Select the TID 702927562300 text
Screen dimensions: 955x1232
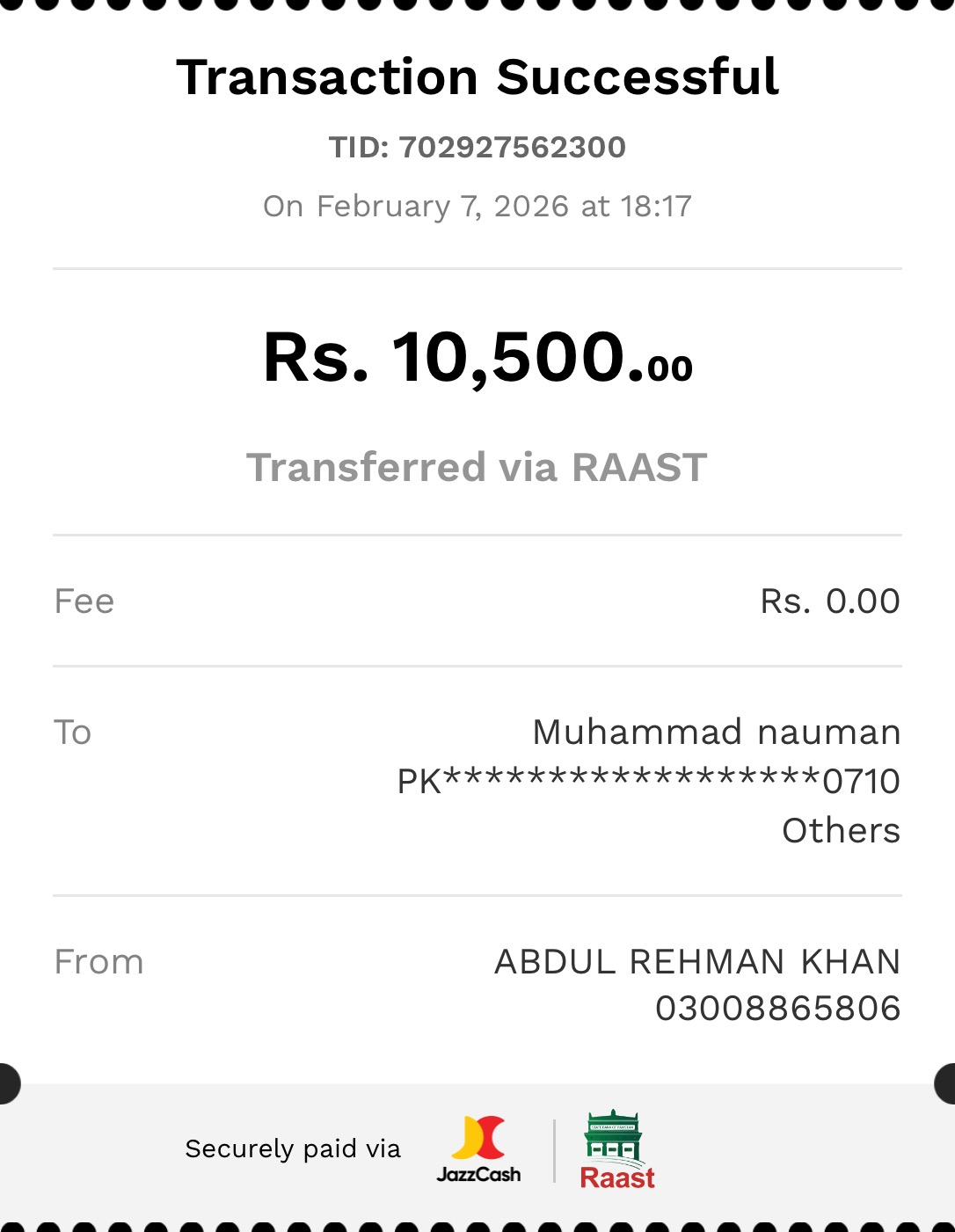point(477,147)
